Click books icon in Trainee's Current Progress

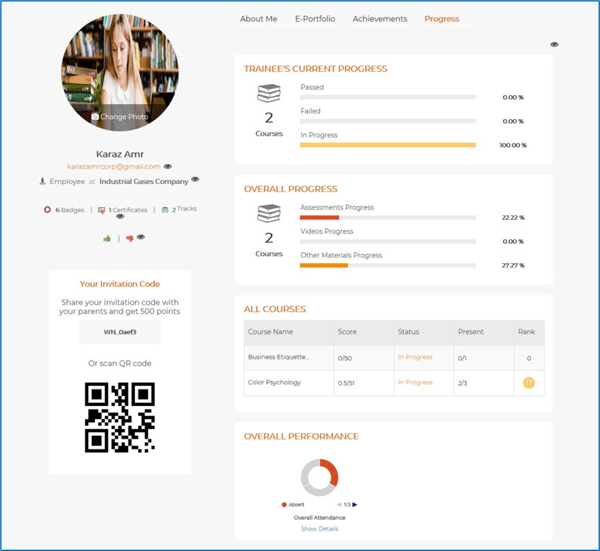269,93
